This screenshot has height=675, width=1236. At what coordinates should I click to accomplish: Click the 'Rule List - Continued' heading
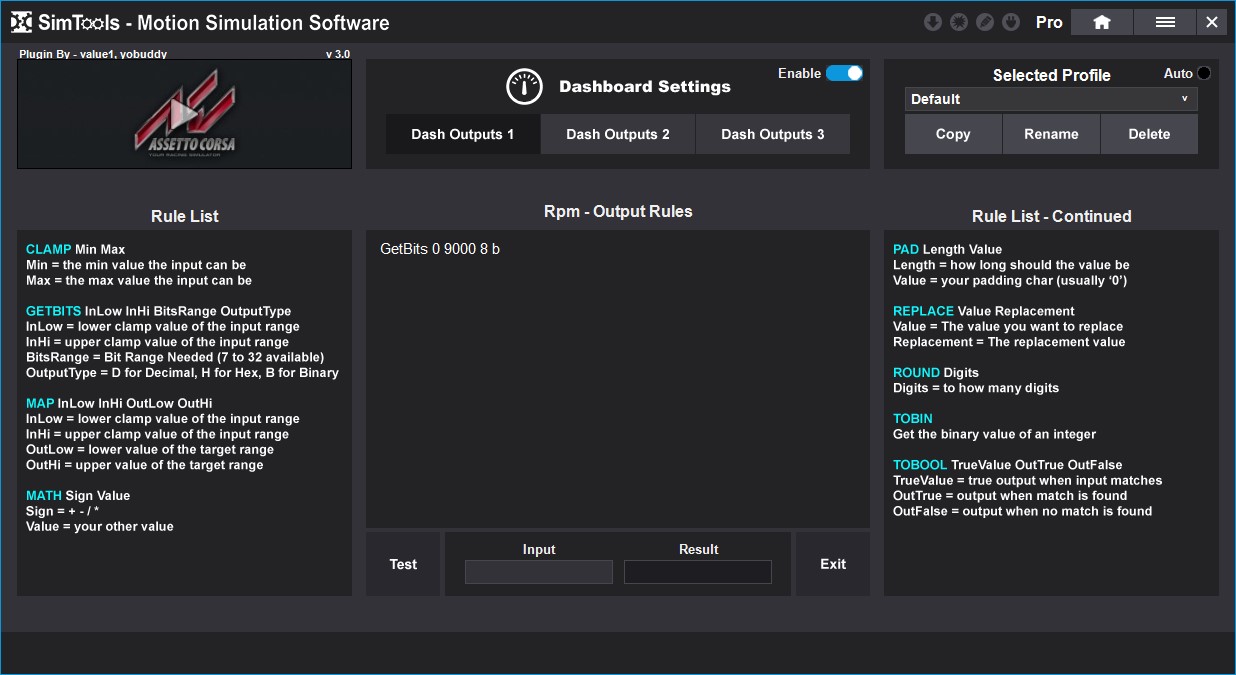point(1052,217)
